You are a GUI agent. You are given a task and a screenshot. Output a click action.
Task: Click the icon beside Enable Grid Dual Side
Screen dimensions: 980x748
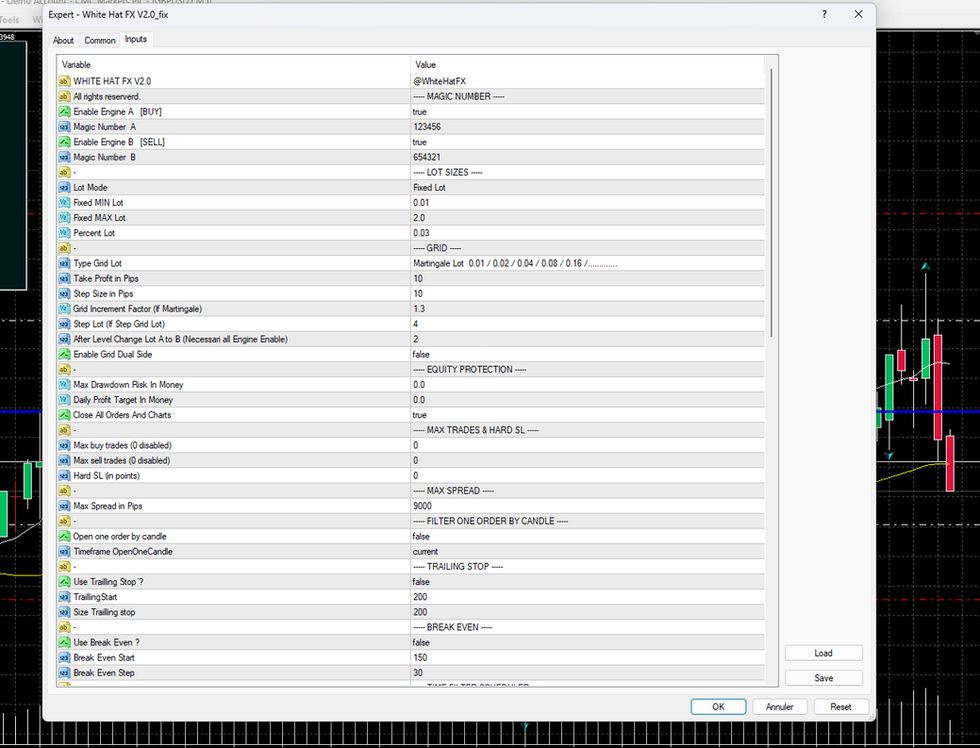pyautogui.click(x=64, y=354)
